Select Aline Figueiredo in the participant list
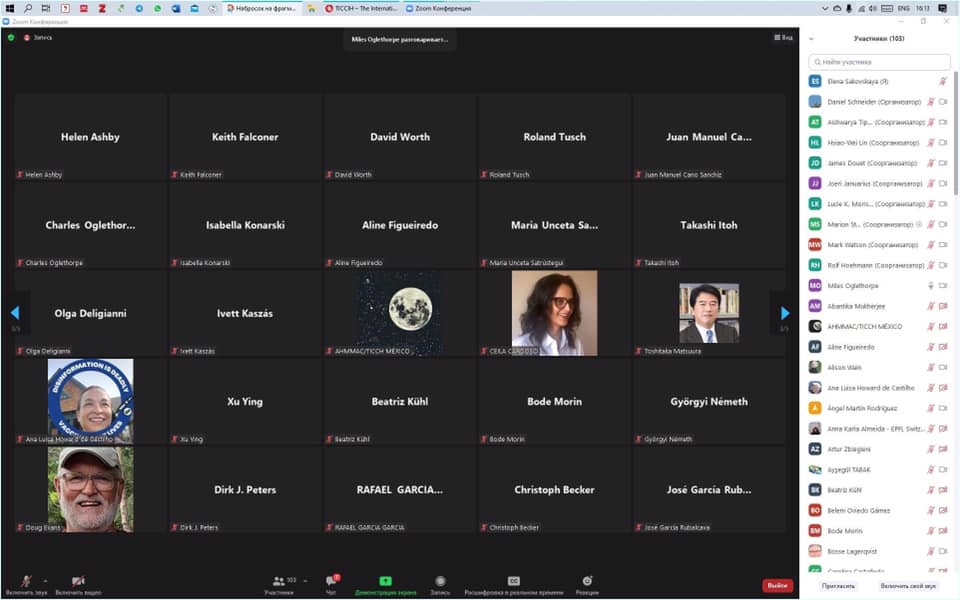This screenshot has height=600, width=960. 879,347
